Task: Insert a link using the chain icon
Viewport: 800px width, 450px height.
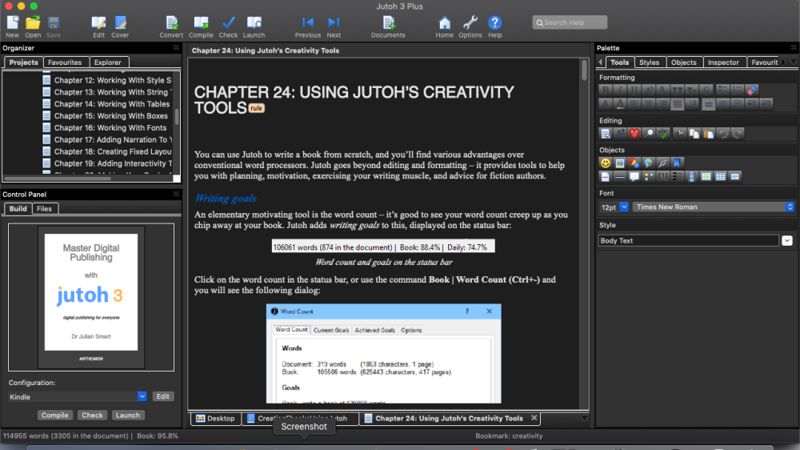Action: [662, 163]
